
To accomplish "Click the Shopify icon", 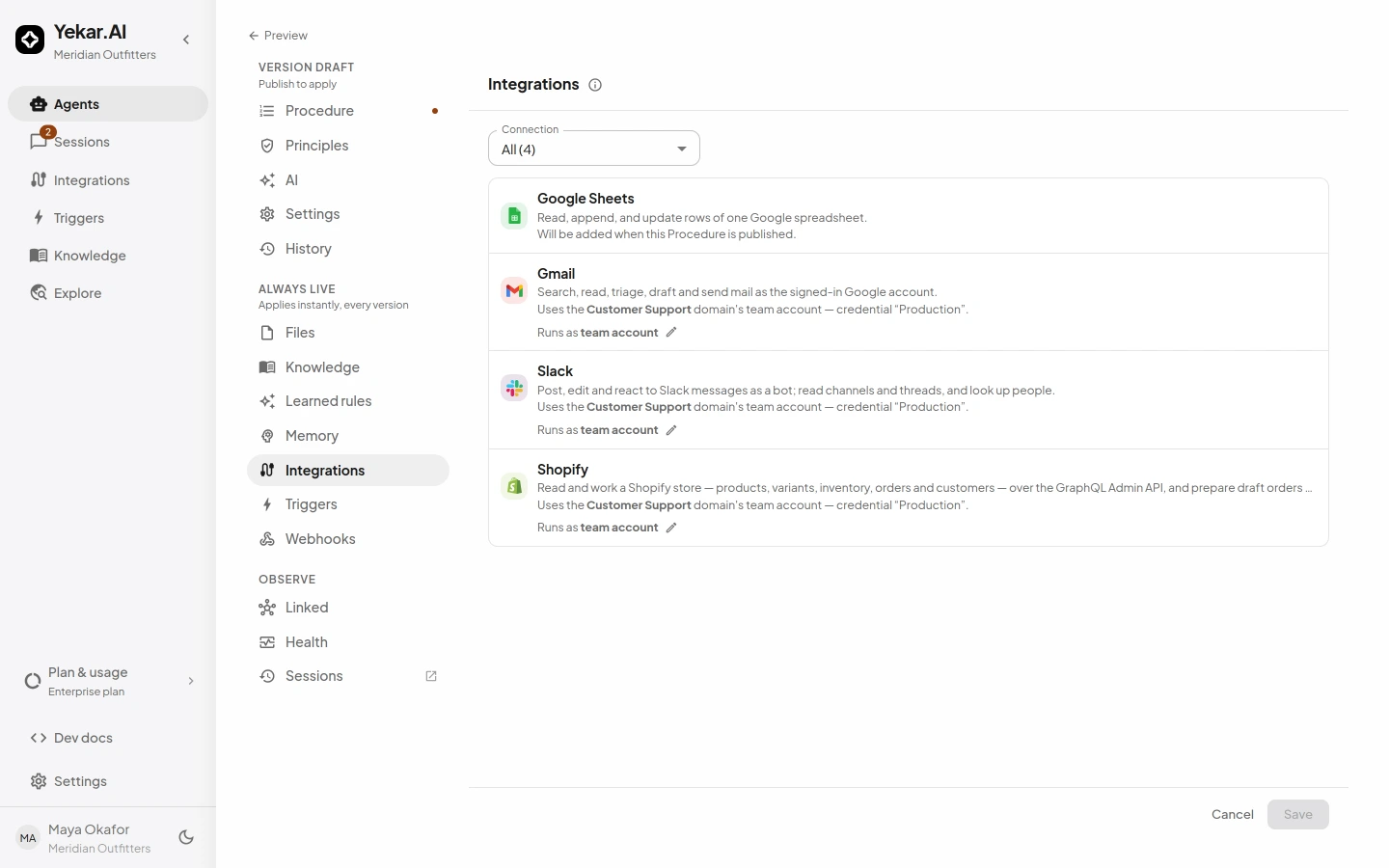I will (x=514, y=486).
